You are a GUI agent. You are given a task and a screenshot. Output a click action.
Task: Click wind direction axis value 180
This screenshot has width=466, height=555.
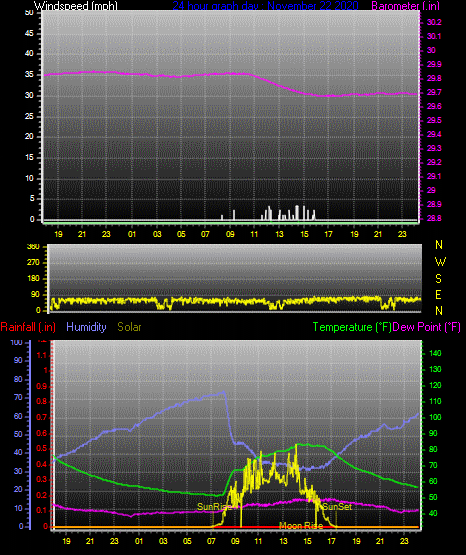click(33, 279)
